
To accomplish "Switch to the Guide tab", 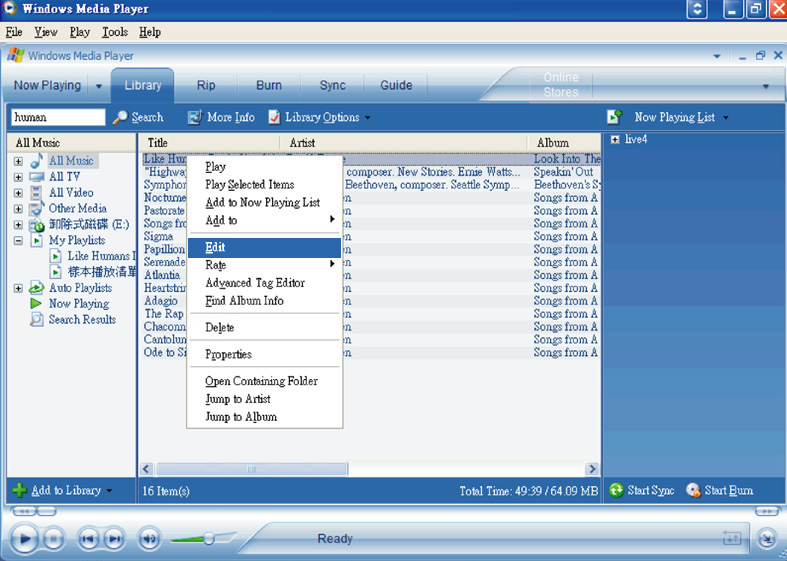I will tap(396, 85).
